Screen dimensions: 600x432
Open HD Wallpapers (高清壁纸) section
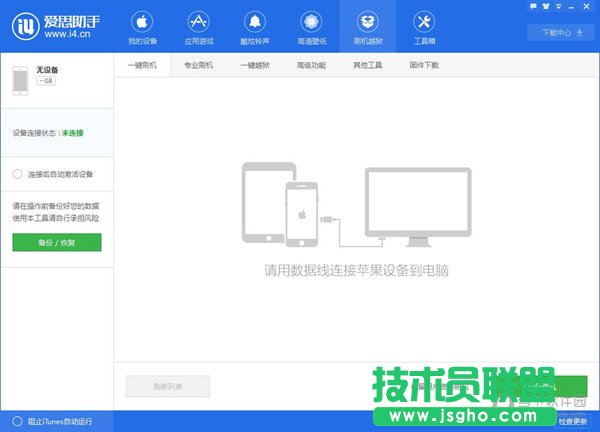click(311, 28)
